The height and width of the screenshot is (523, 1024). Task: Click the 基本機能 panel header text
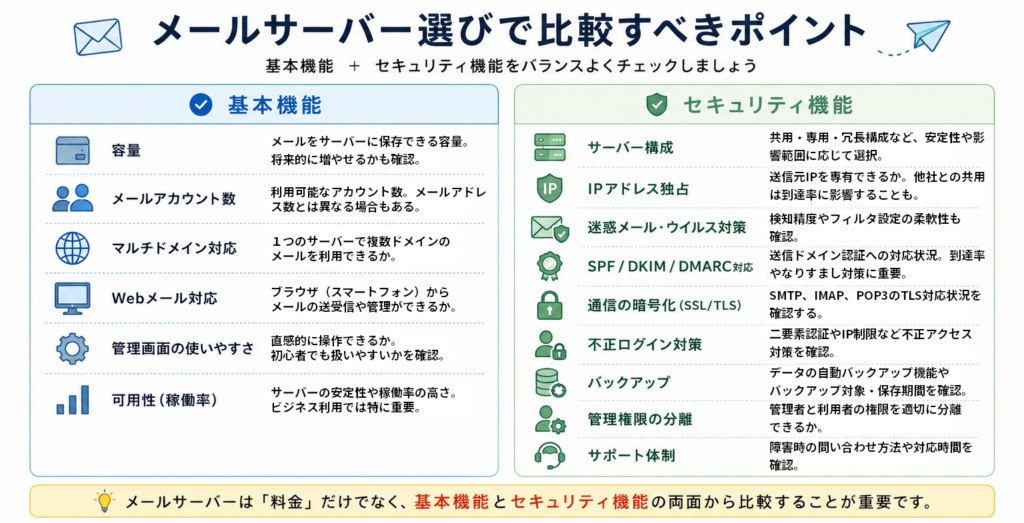tap(274, 105)
